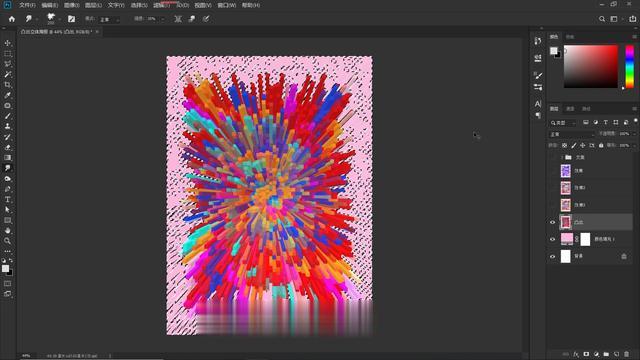Open the 窗口 (Window) menu

tap(227, 5)
